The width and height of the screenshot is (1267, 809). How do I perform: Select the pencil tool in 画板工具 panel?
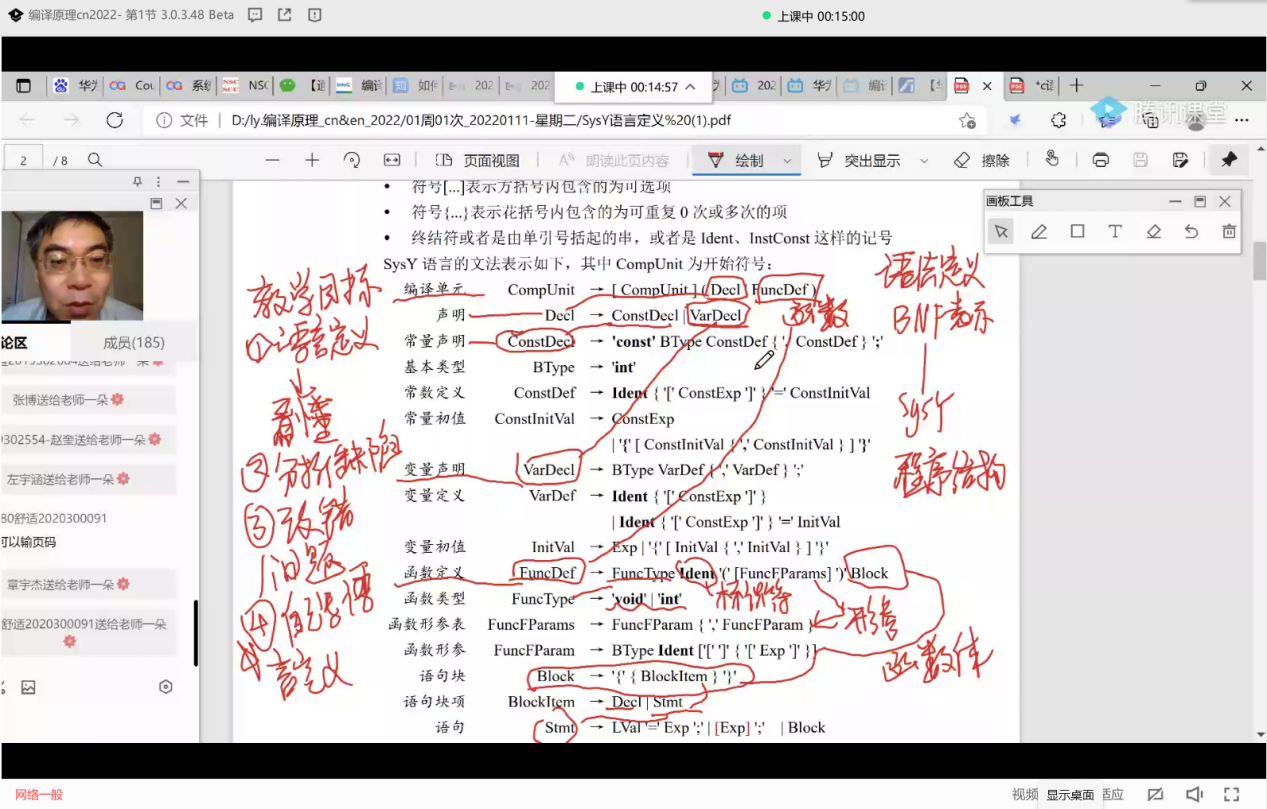click(x=1039, y=232)
